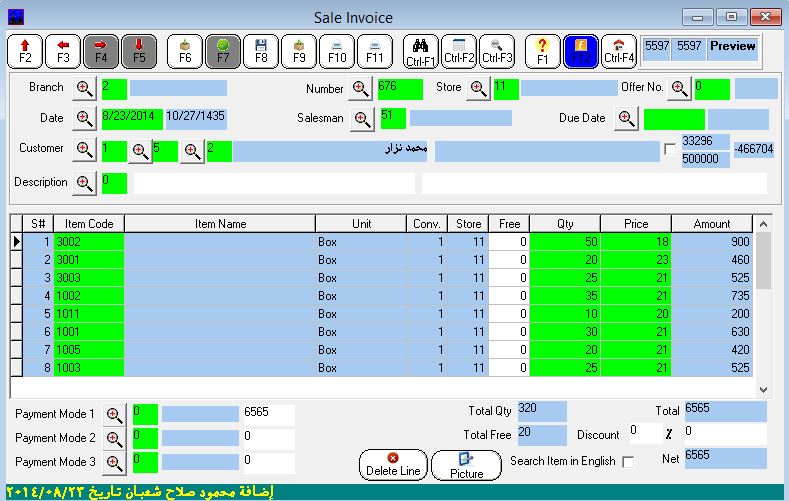This screenshot has width=789, height=501.
Task: Click the F2 up arrow toolbar button
Action: click(25, 50)
